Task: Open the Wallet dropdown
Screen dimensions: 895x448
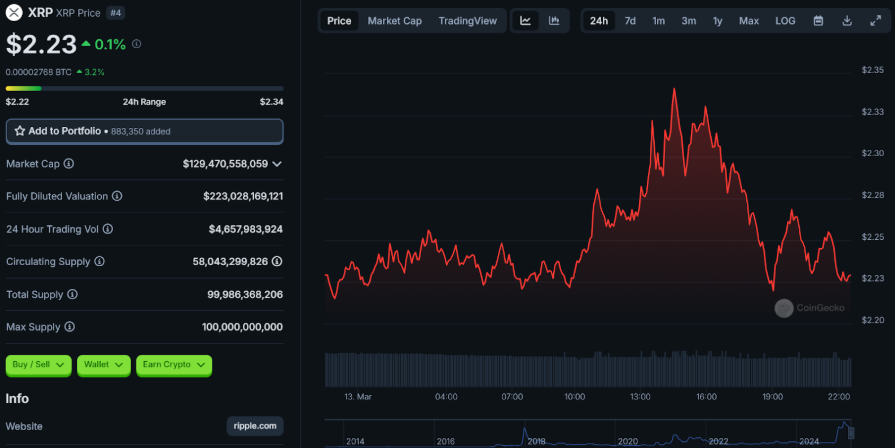Action: click(105, 365)
